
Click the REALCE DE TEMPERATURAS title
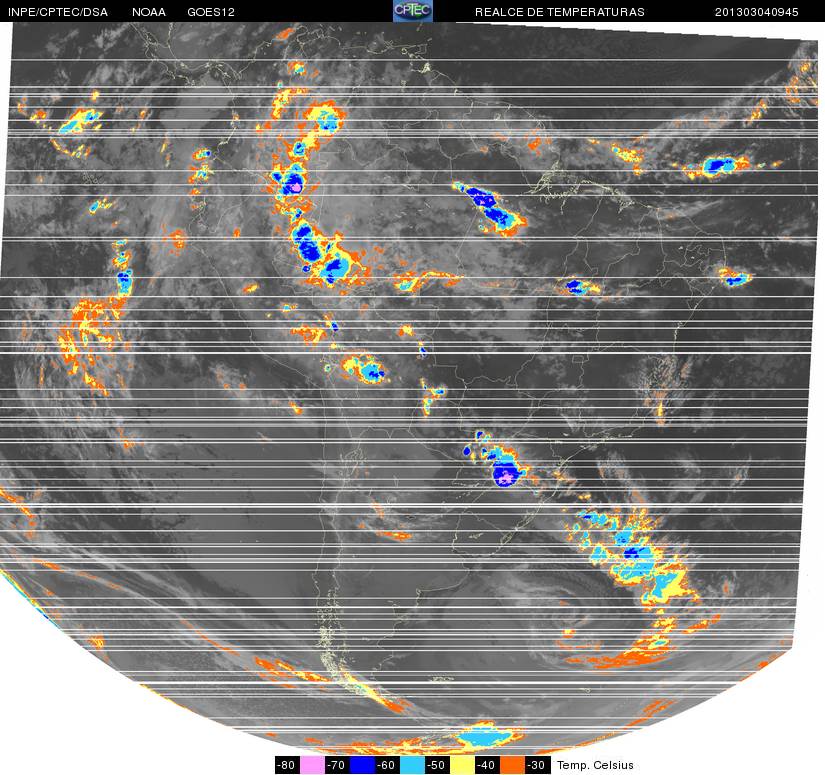coord(559,12)
